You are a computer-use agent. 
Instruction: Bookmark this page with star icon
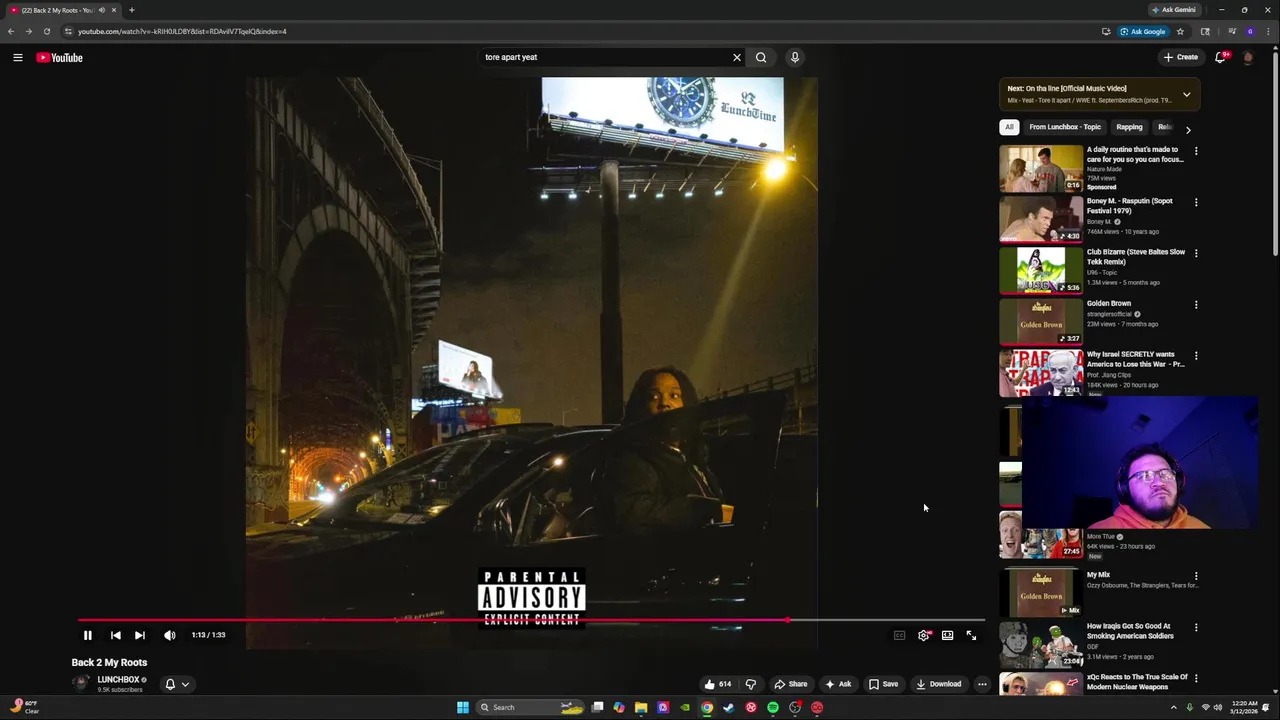(x=1180, y=31)
